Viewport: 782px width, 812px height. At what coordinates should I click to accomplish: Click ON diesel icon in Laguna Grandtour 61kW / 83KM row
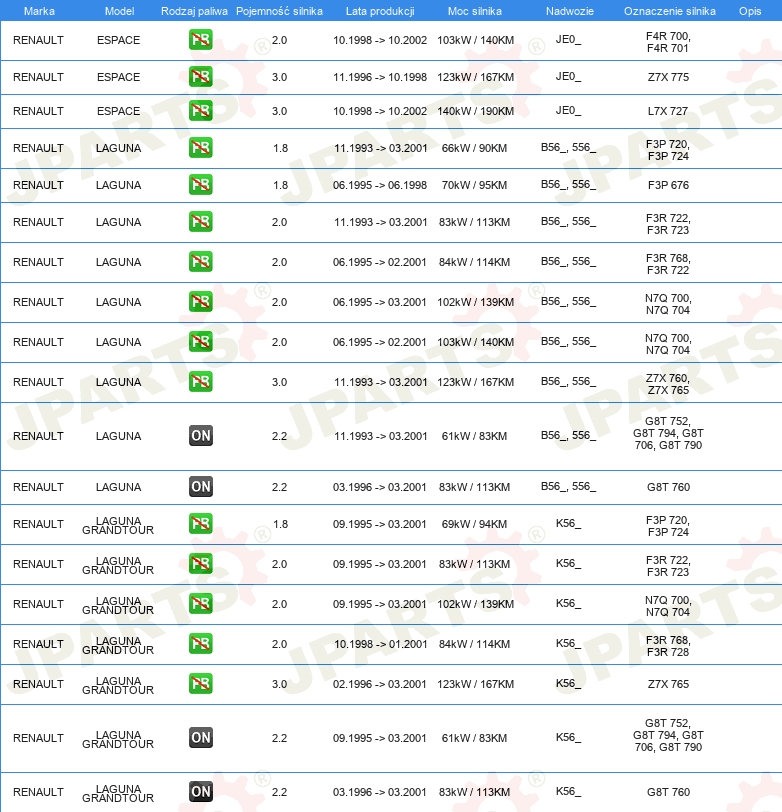[x=201, y=737]
